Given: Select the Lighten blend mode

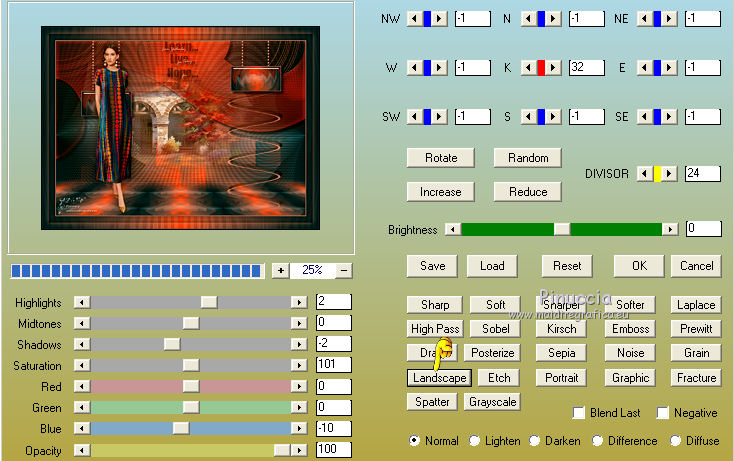Looking at the screenshot, I should (x=475, y=441).
